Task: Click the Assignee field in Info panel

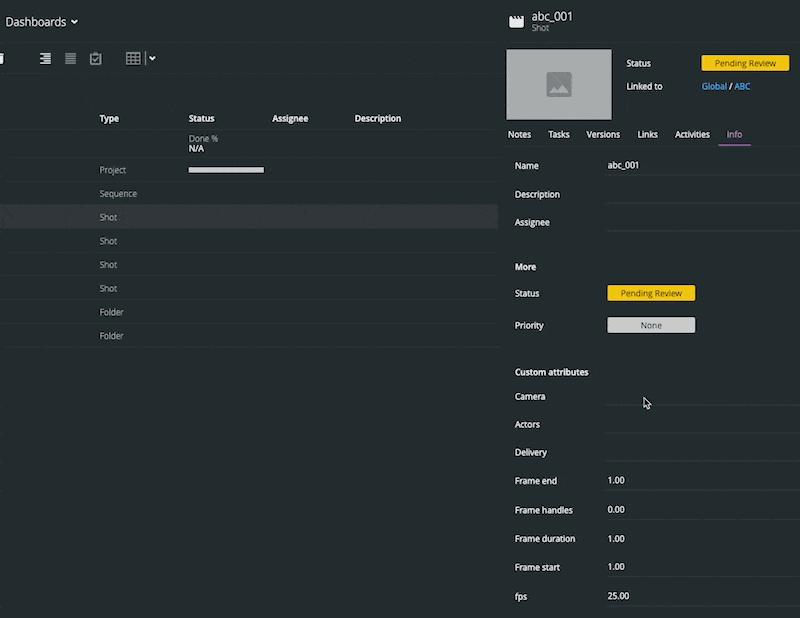Action: coord(702,223)
